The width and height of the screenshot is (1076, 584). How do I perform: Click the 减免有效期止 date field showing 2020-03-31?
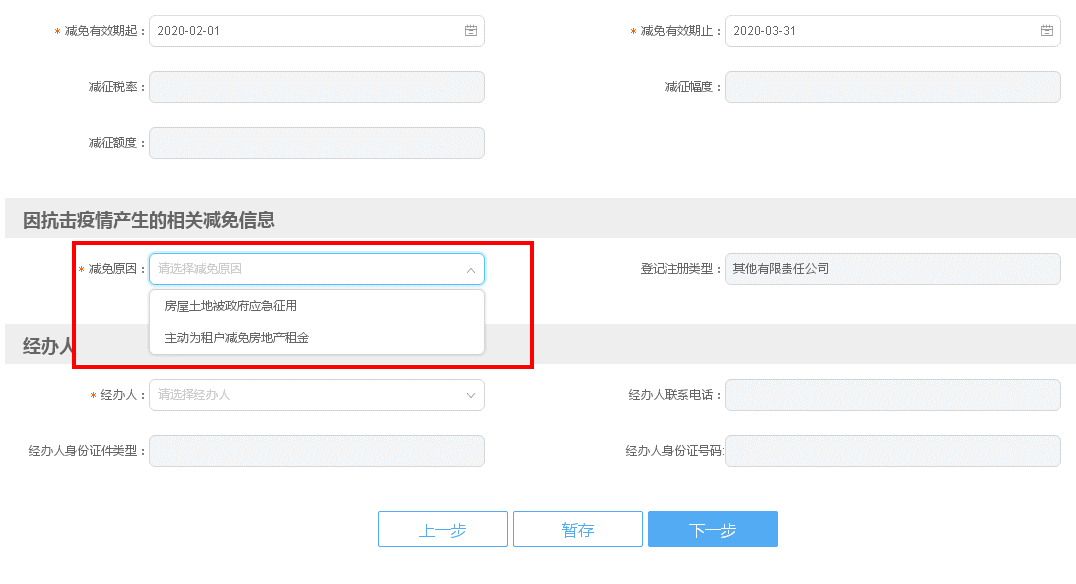point(880,31)
